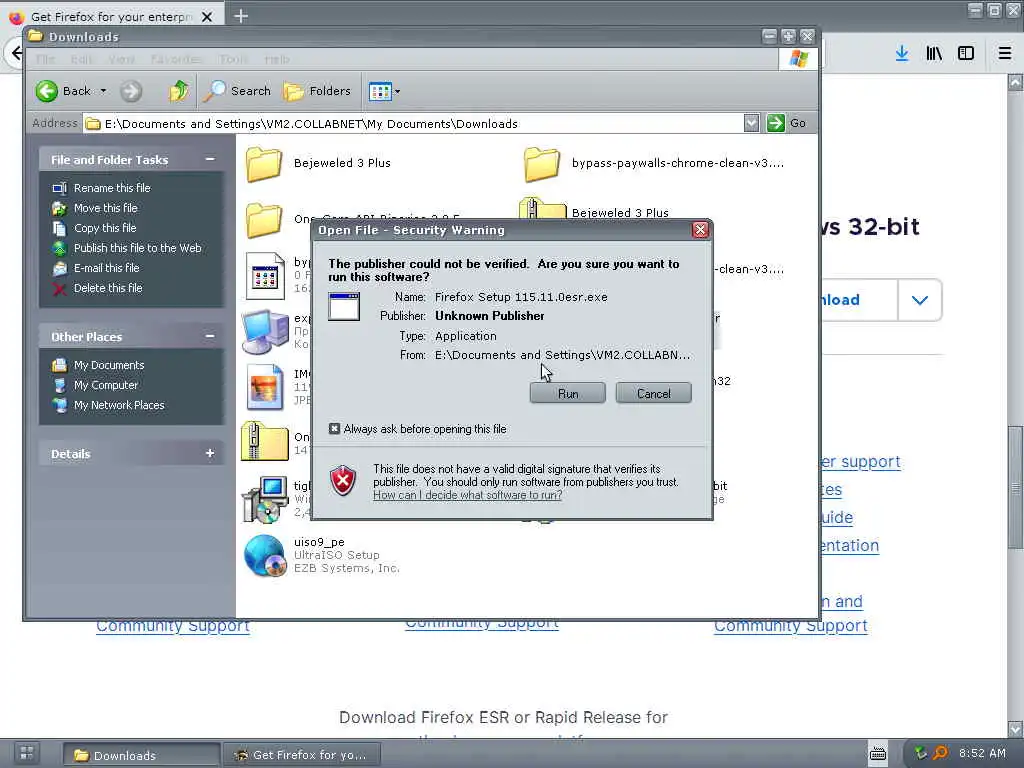
Task: Open the start menu button on taskbar
Action: point(27,754)
